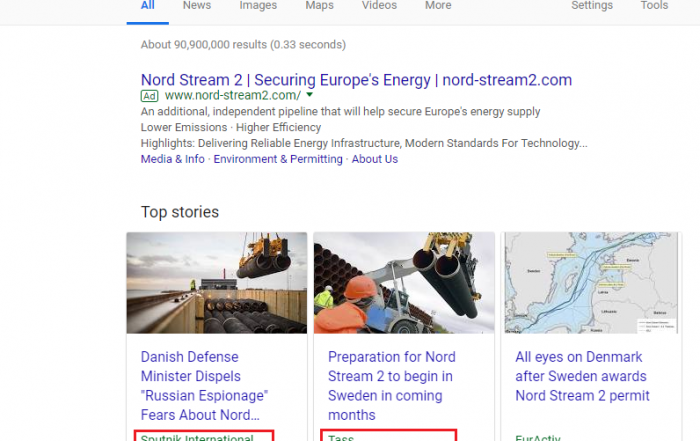Read All eyes on Denmark story
Screen dimensions: 700x441
(x=582, y=376)
